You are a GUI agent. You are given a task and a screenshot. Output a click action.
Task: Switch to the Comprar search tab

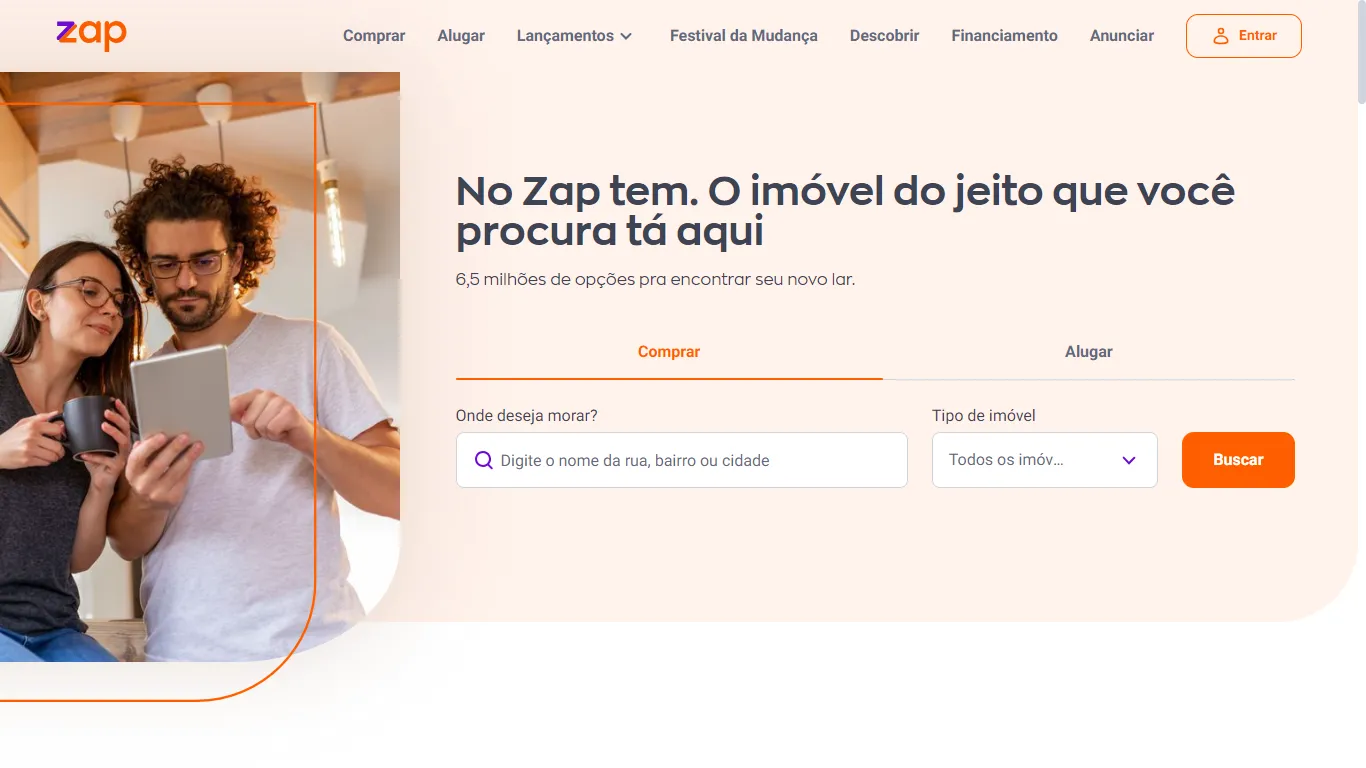pyautogui.click(x=669, y=352)
